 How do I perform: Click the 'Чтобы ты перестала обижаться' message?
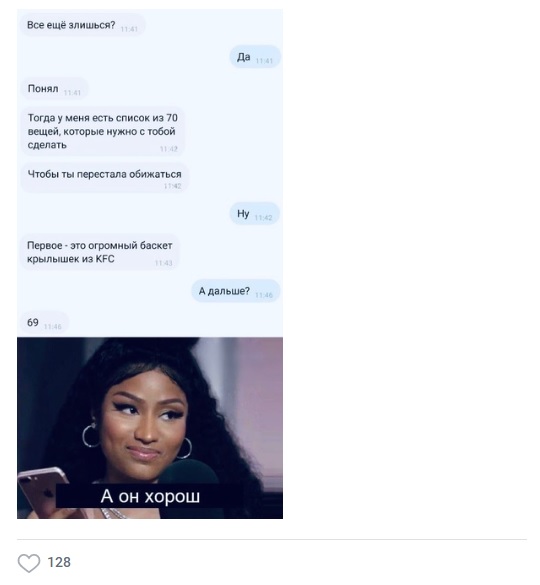pyautogui.click(x=104, y=178)
